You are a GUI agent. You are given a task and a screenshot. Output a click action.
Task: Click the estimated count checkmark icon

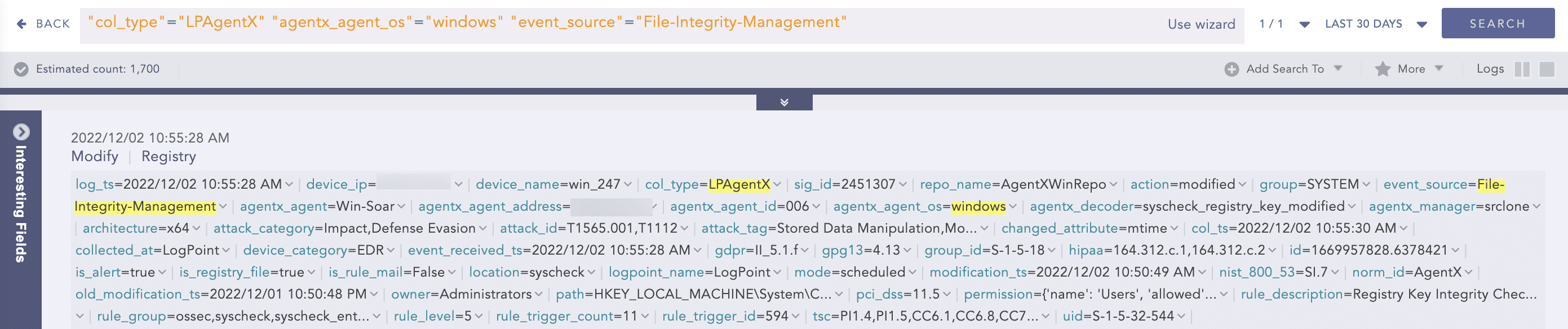[x=21, y=69]
